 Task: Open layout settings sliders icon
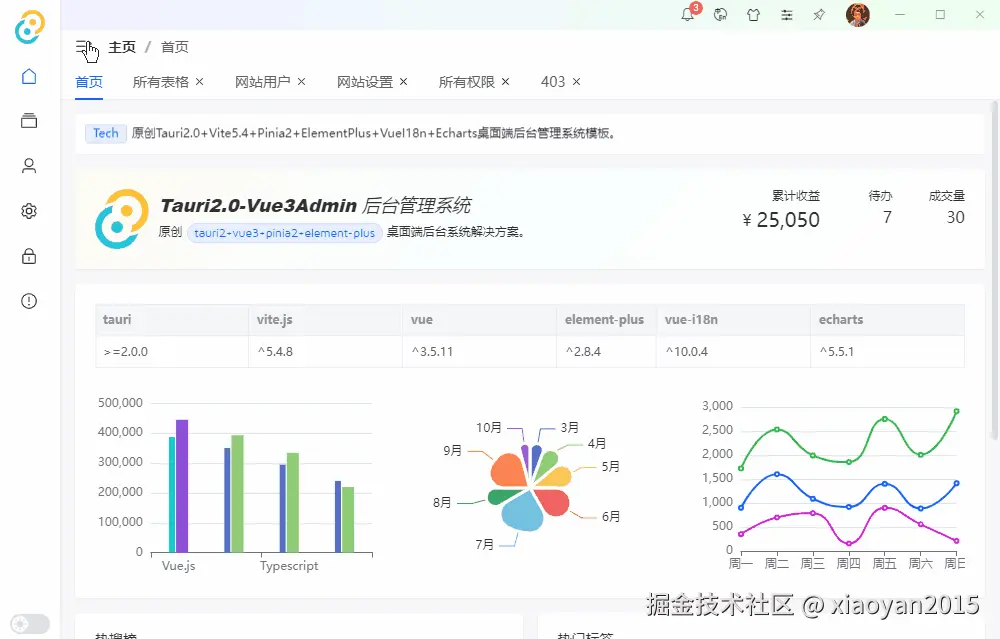click(787, 15)
